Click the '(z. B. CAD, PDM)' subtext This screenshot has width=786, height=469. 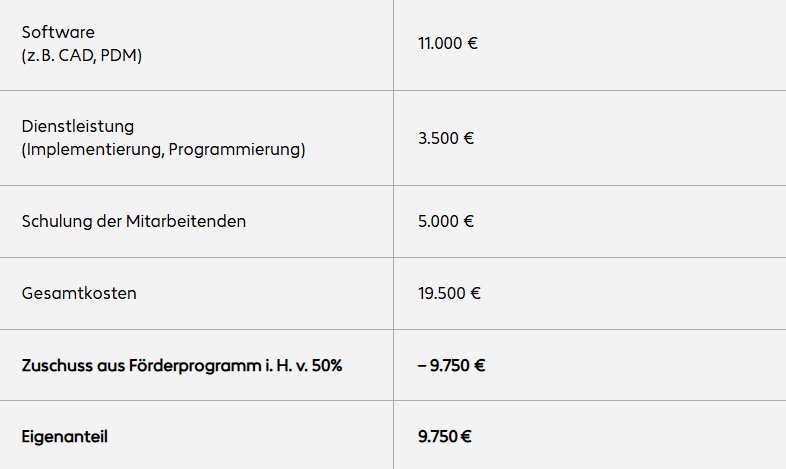click(x=82, y=56)
